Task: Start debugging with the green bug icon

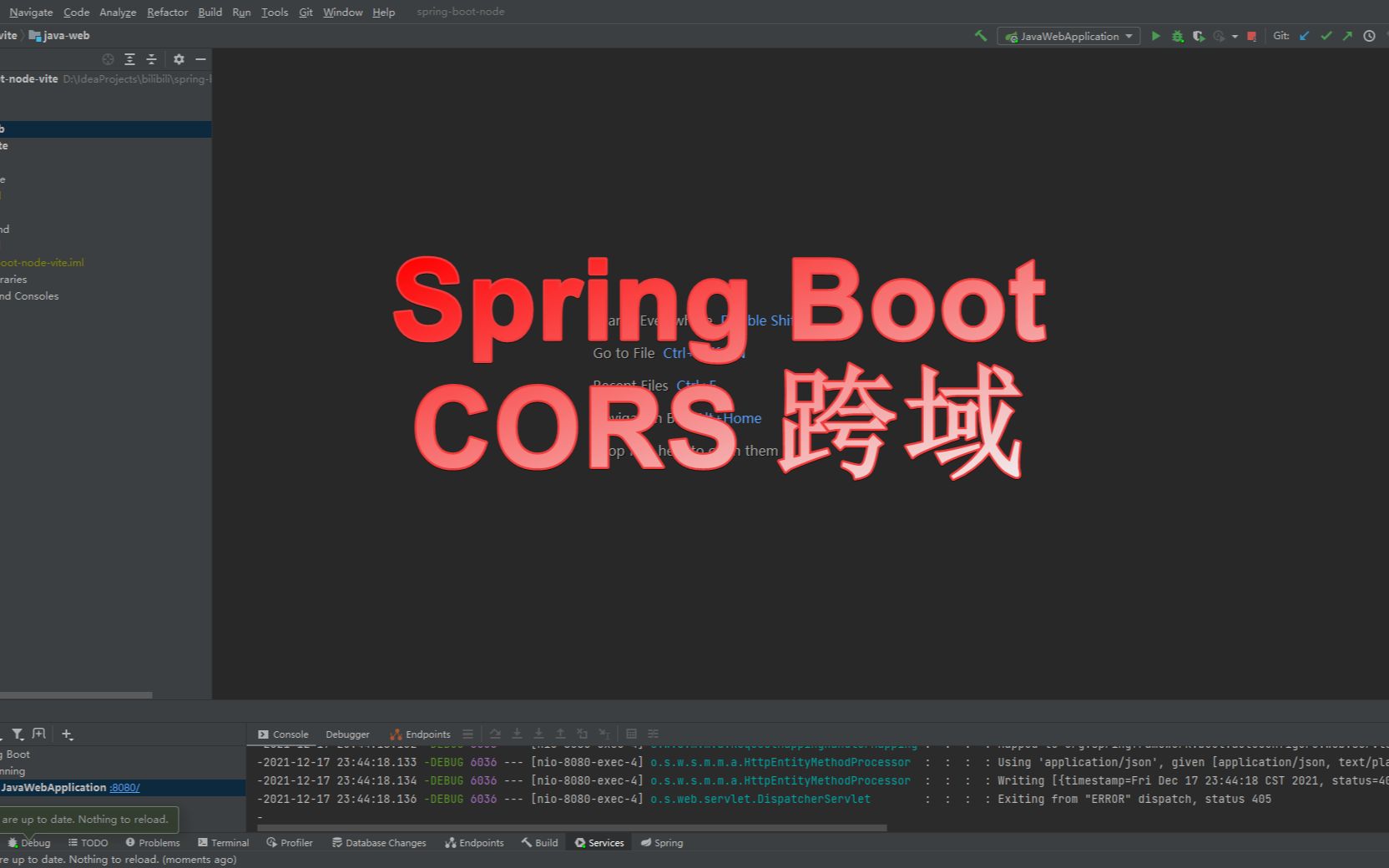Action: 1178,36
